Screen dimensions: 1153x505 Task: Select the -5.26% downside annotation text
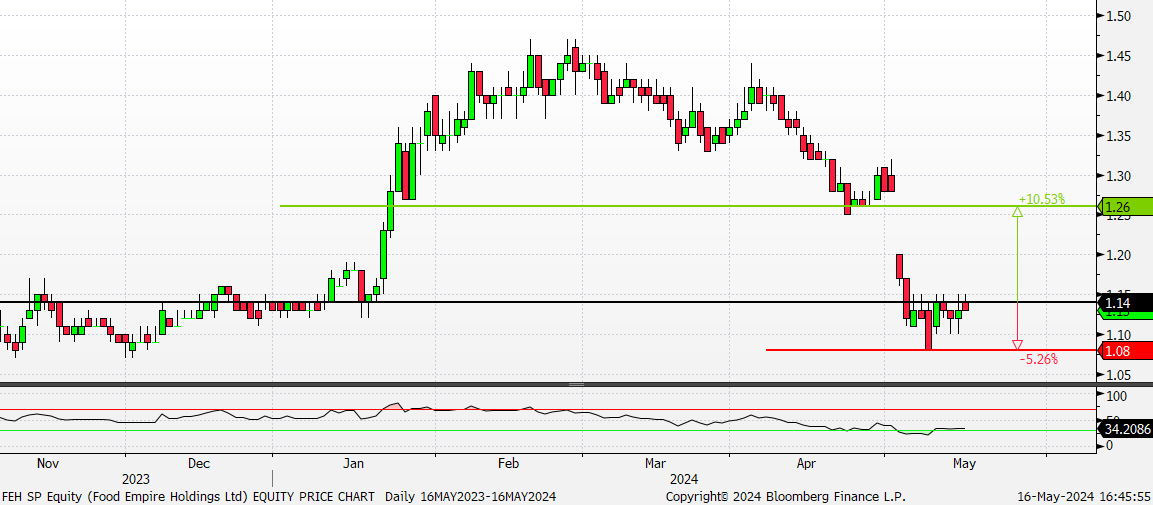point(1038,359)
